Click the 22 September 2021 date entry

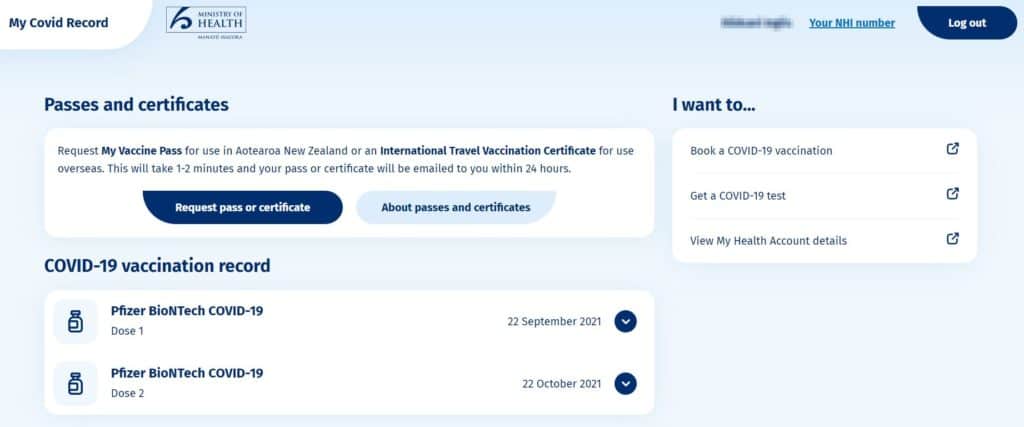(554, 321)
